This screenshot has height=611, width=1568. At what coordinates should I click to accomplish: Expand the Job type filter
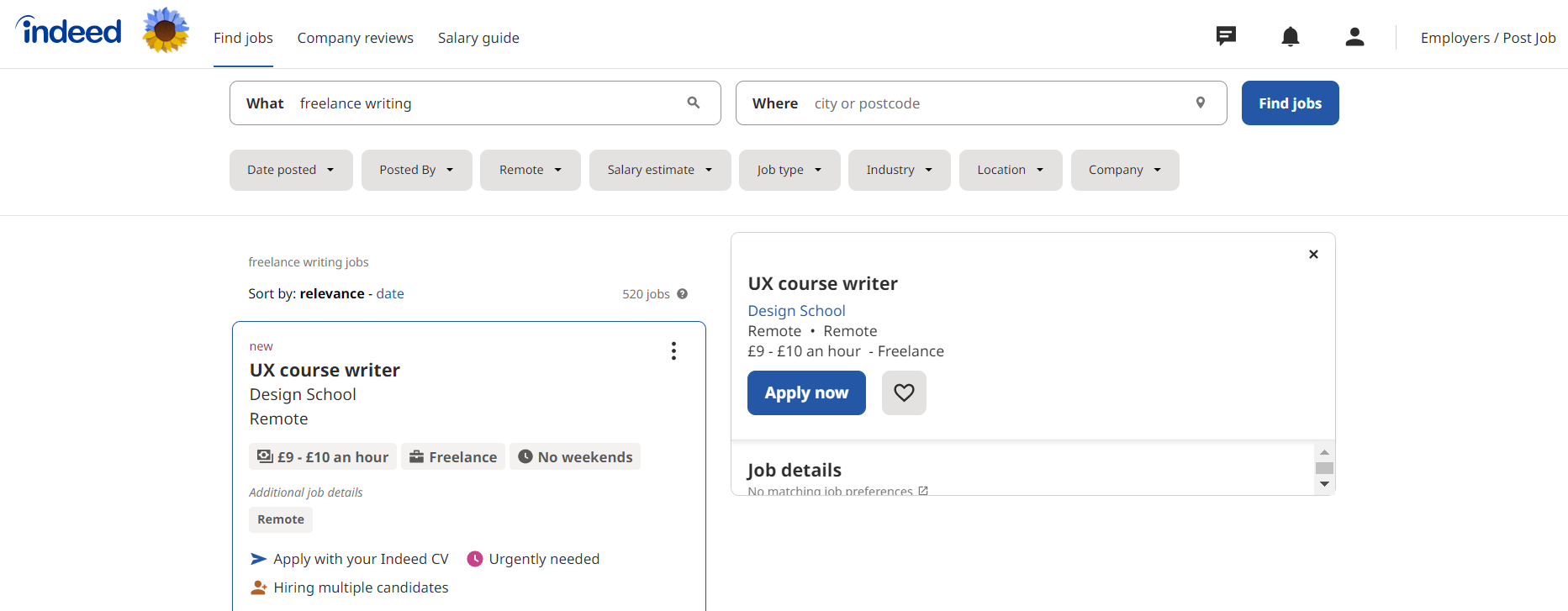tap(789, 170)
